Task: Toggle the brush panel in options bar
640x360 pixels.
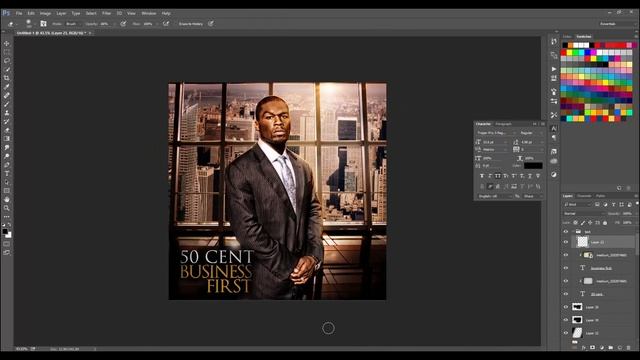Action: tap(43, 24)
